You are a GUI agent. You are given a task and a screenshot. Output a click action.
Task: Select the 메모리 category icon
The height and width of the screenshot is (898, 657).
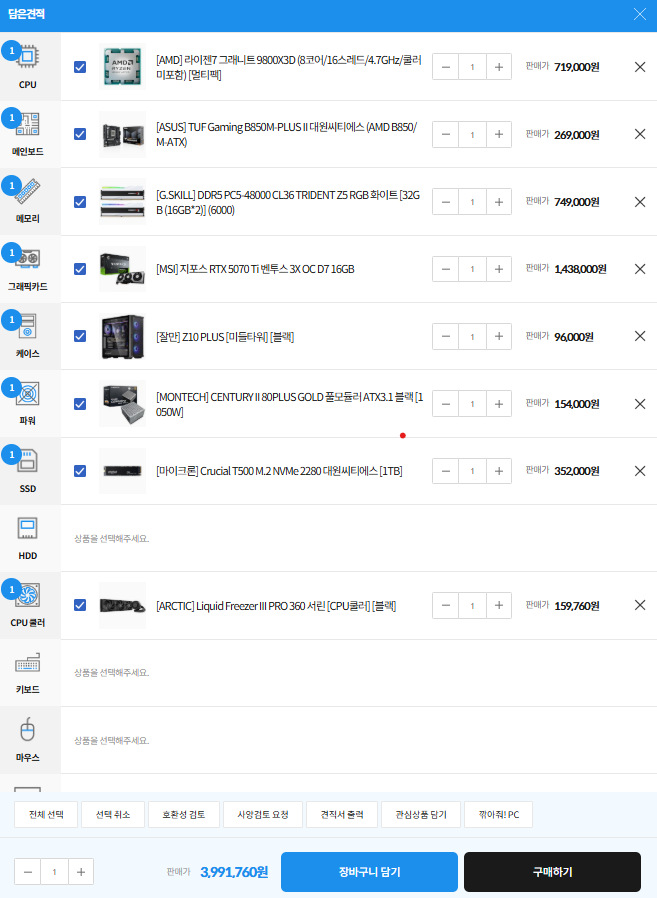(x=27, y=192)
